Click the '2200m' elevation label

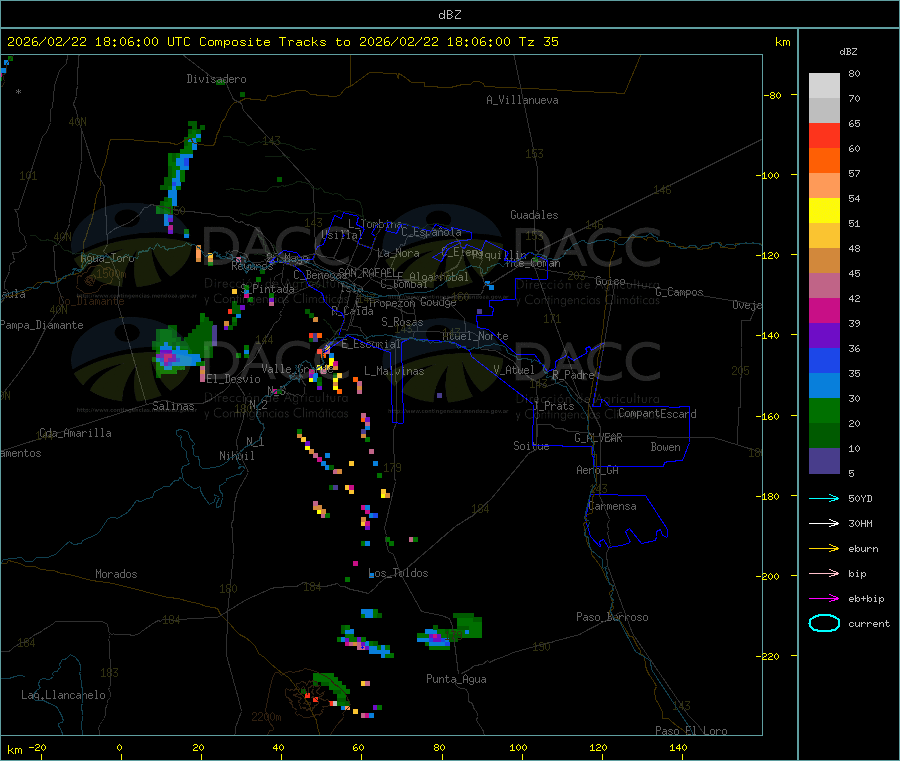[266, 717]
